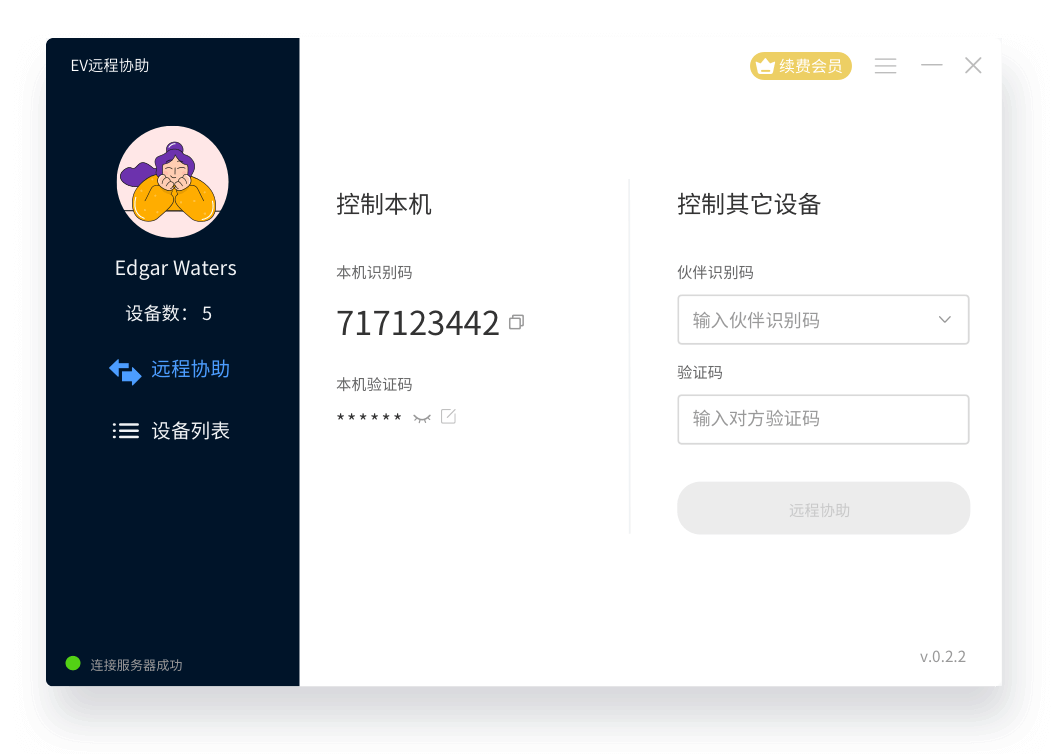Copy the local ID 717123442
The image size is (1060, 754).
tap(516, 322)
